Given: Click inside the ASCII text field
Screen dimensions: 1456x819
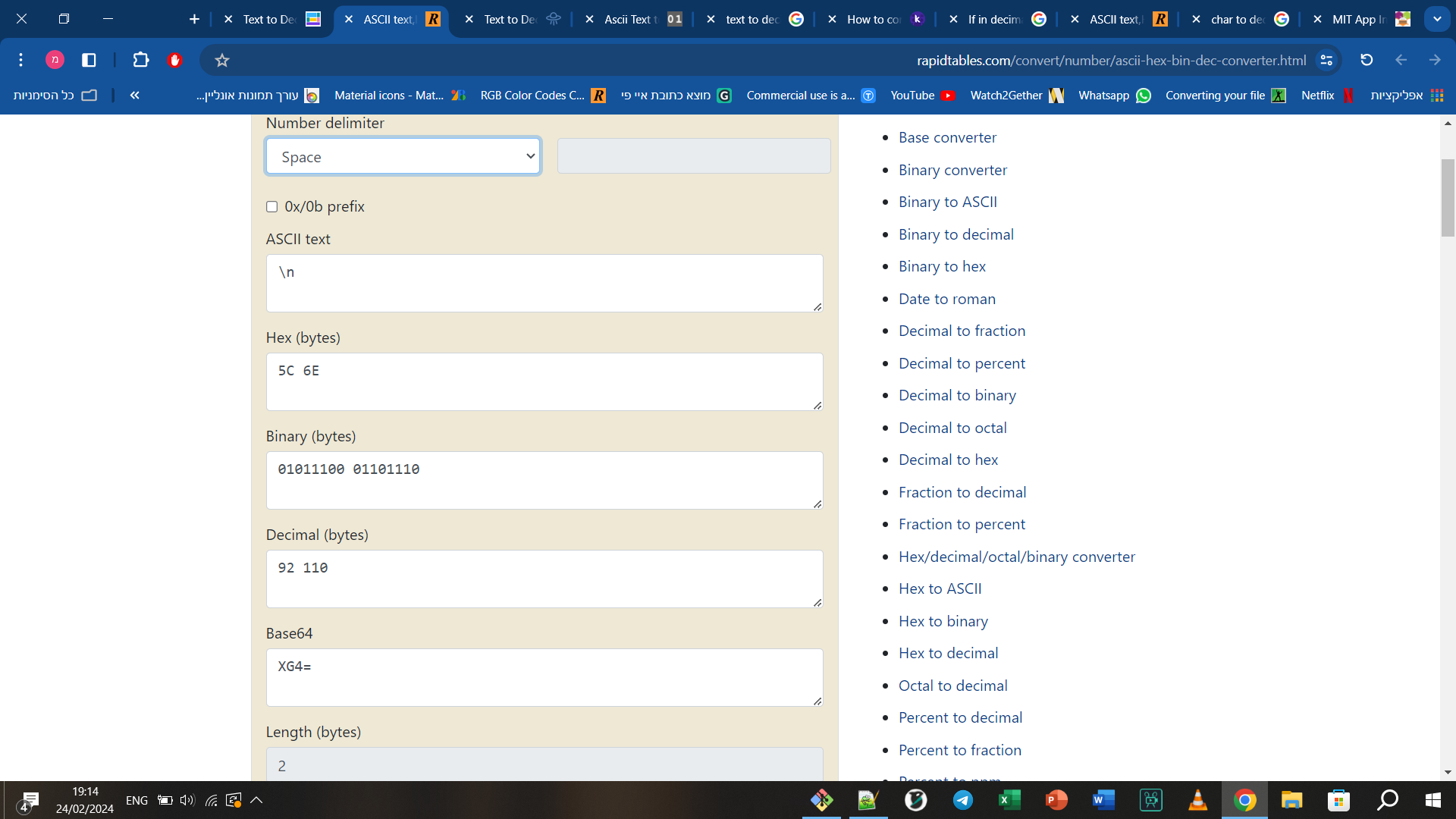Looking at the screenshot, I should coord(544,283).
